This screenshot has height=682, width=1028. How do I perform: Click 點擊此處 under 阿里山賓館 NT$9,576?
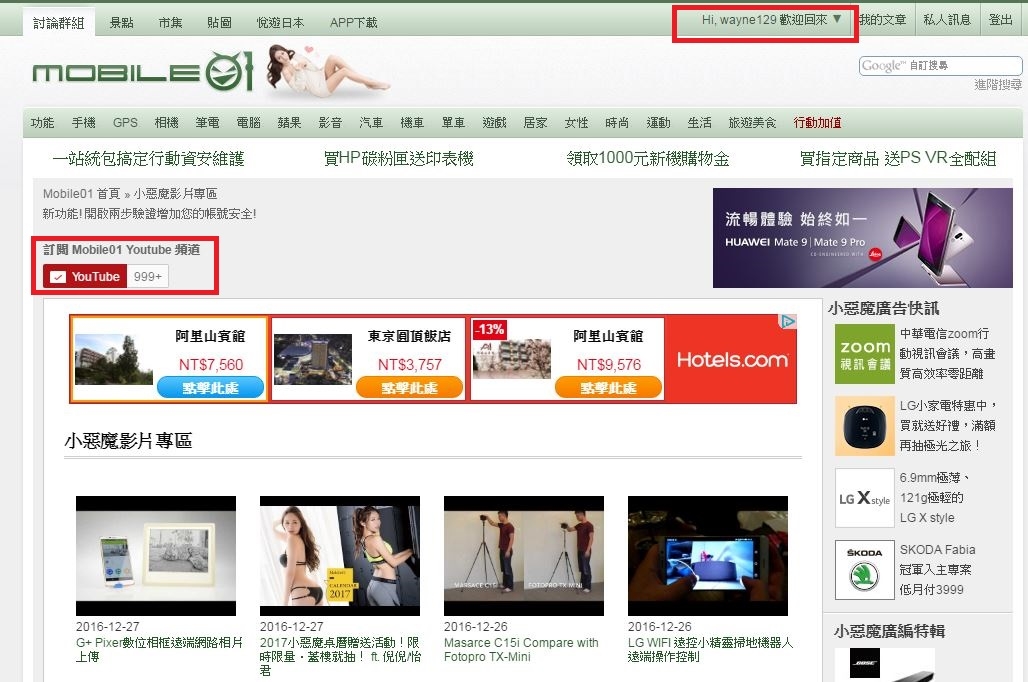click(x=608, y=388)
